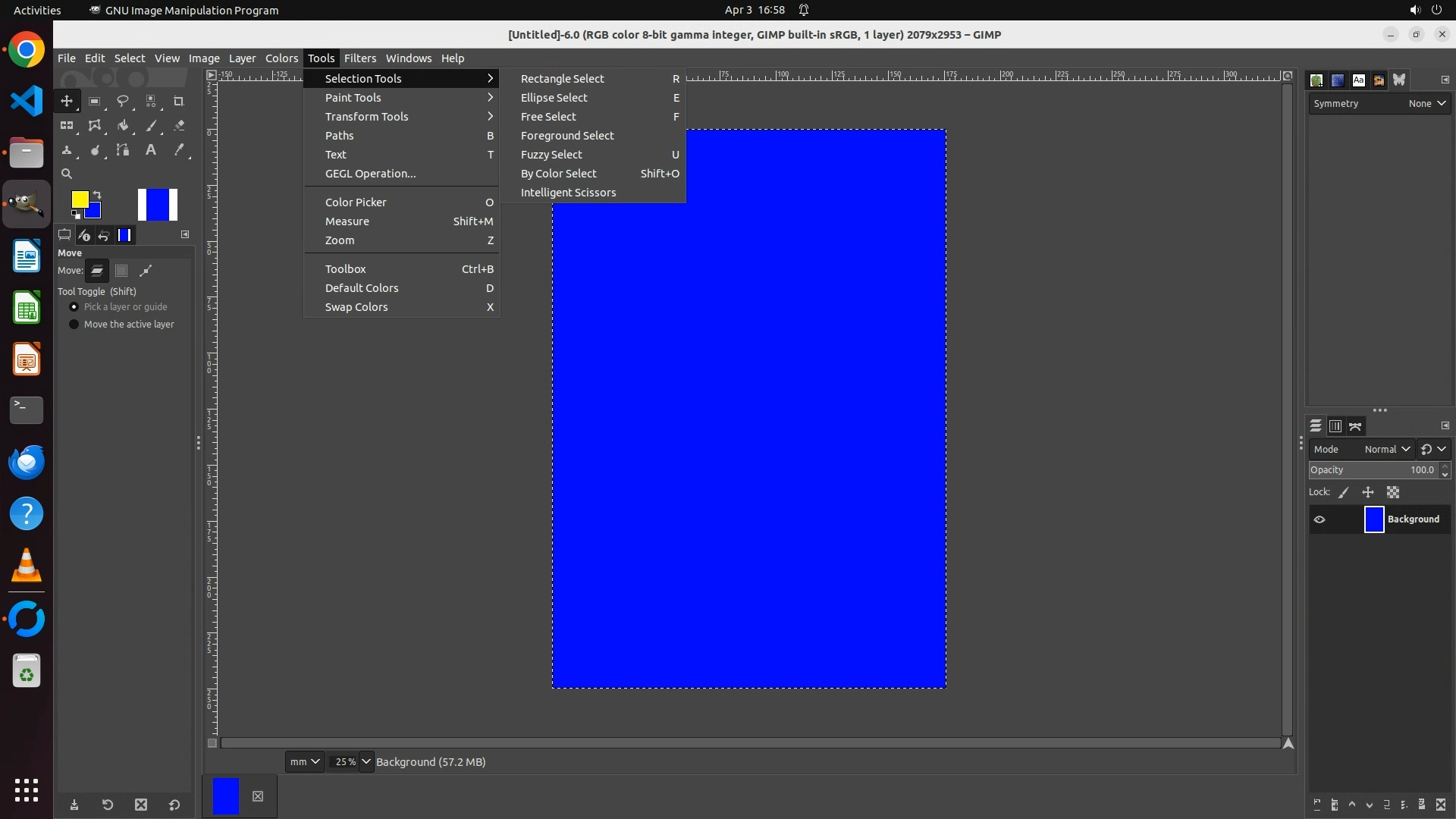The image size is (1456, 819).
Task: Swap foreground and background colors arrow
Action: tap(97, 195)
